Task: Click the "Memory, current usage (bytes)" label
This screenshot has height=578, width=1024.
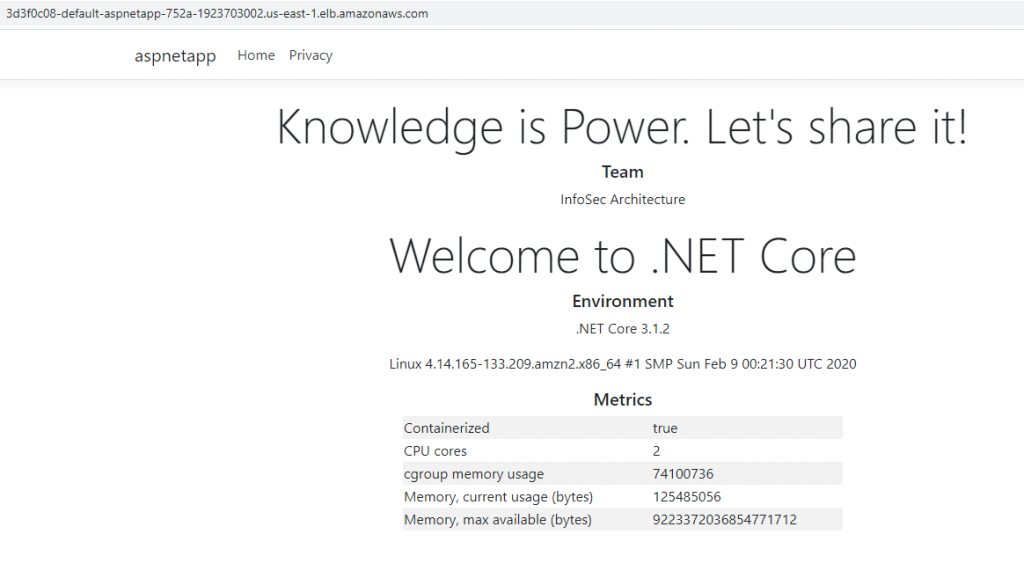Action: pyautogui.click(x=498, y=497)
